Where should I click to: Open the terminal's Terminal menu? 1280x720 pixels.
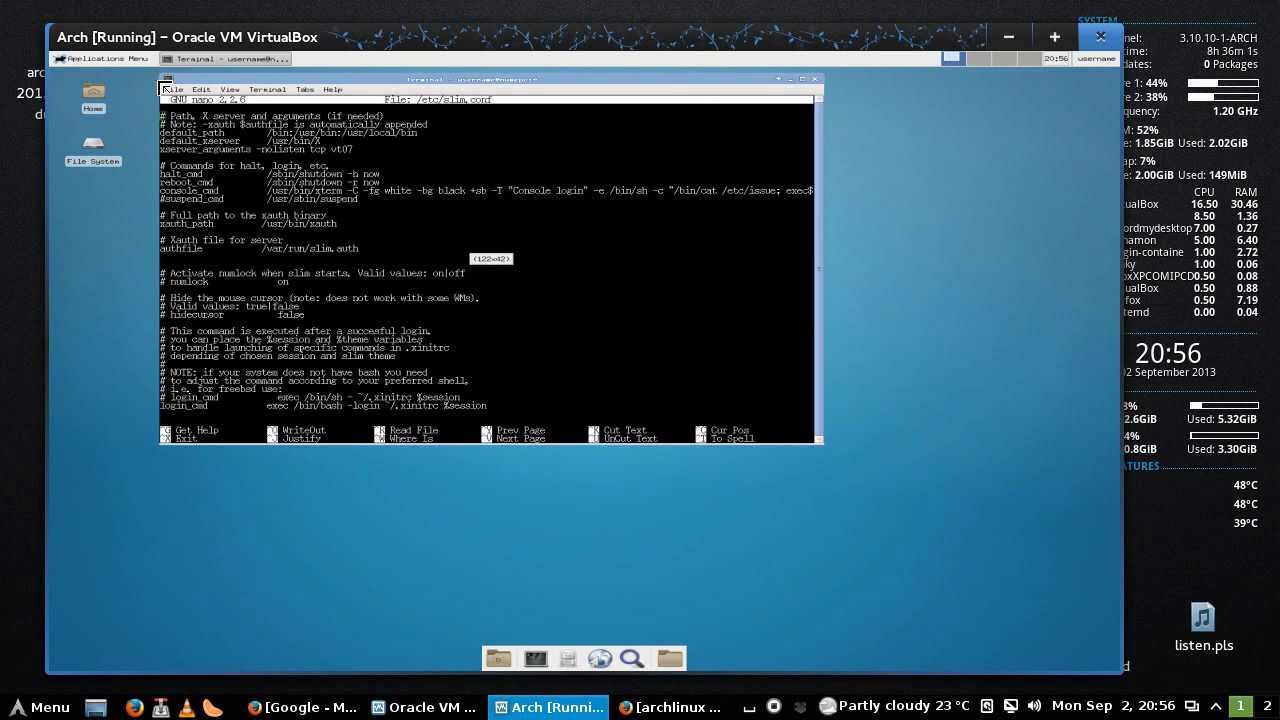[x=267, y=90]
